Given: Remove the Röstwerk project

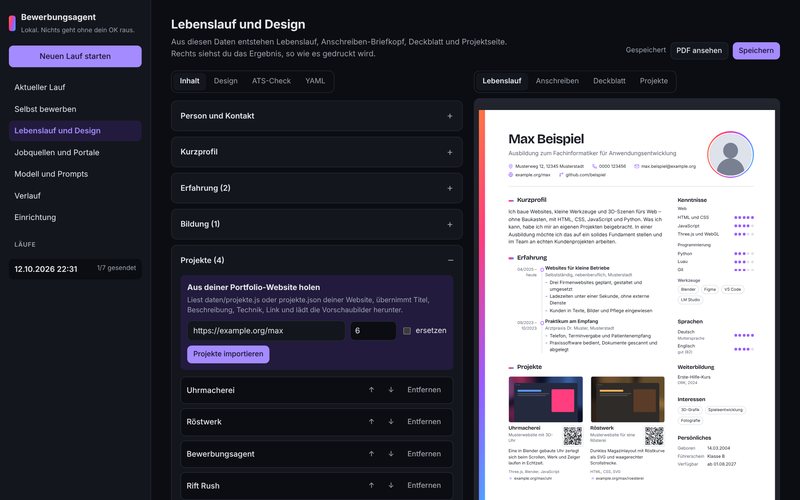Looking at the screenshot, I should click(x=424, y=421).
